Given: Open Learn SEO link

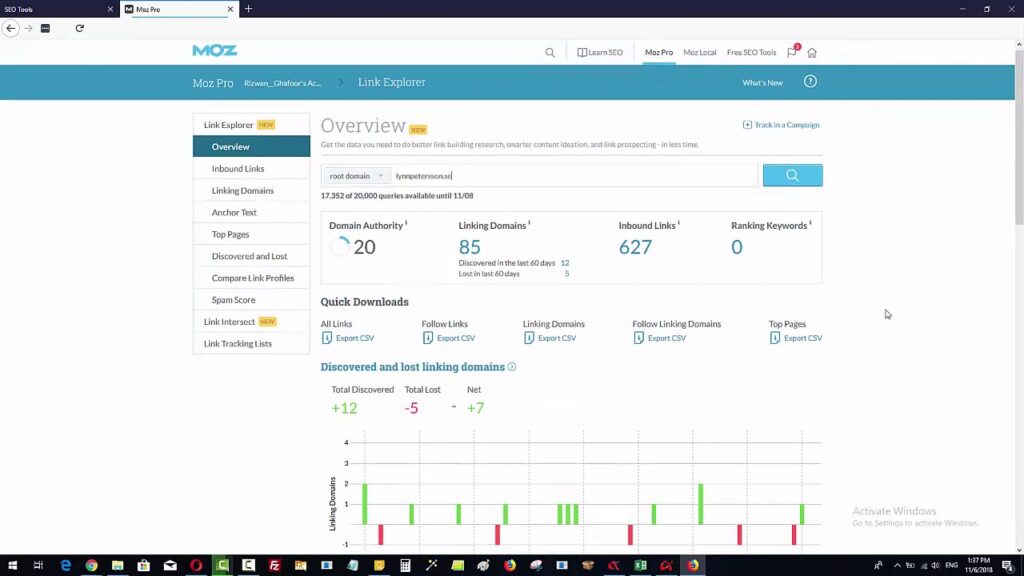Looking at the screenshot, I should pyautogui.click(x=600, y=52).
